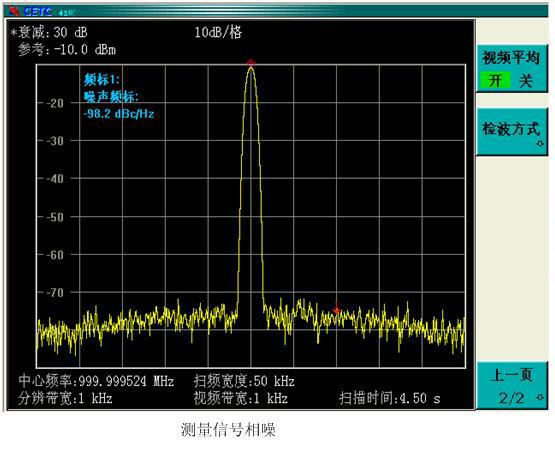Click the reference level -10.0 dBm readout
Screen dimensions: 555x452
point(67,50)
